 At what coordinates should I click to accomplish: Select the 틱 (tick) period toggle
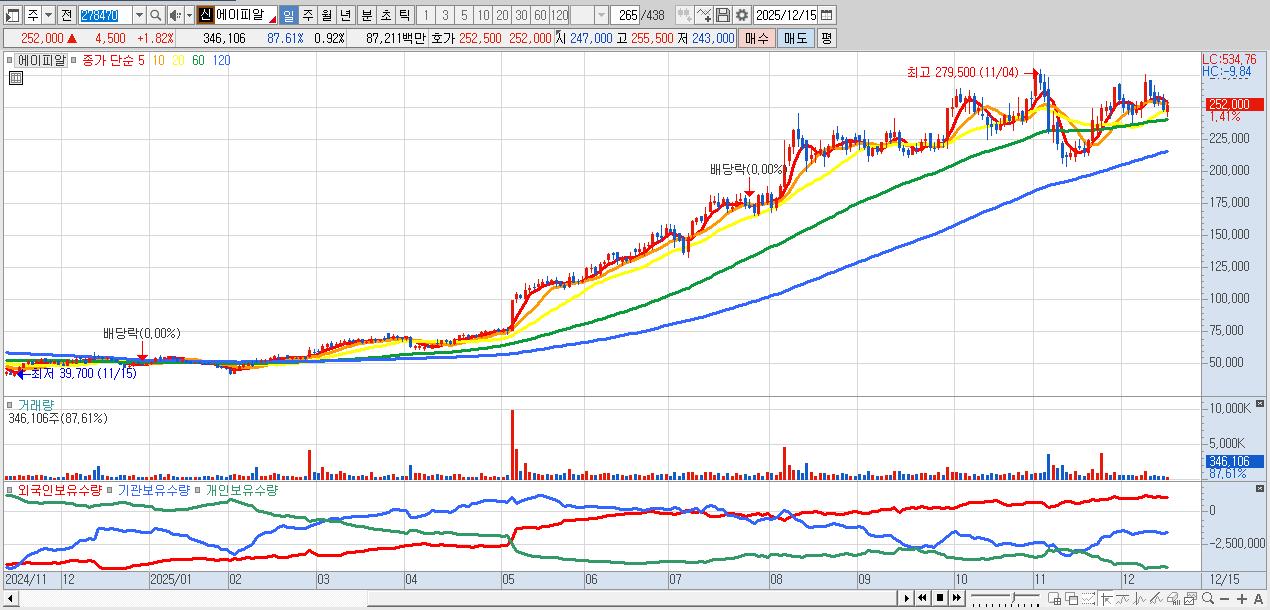pyautogui.click(x=404, y=15)
